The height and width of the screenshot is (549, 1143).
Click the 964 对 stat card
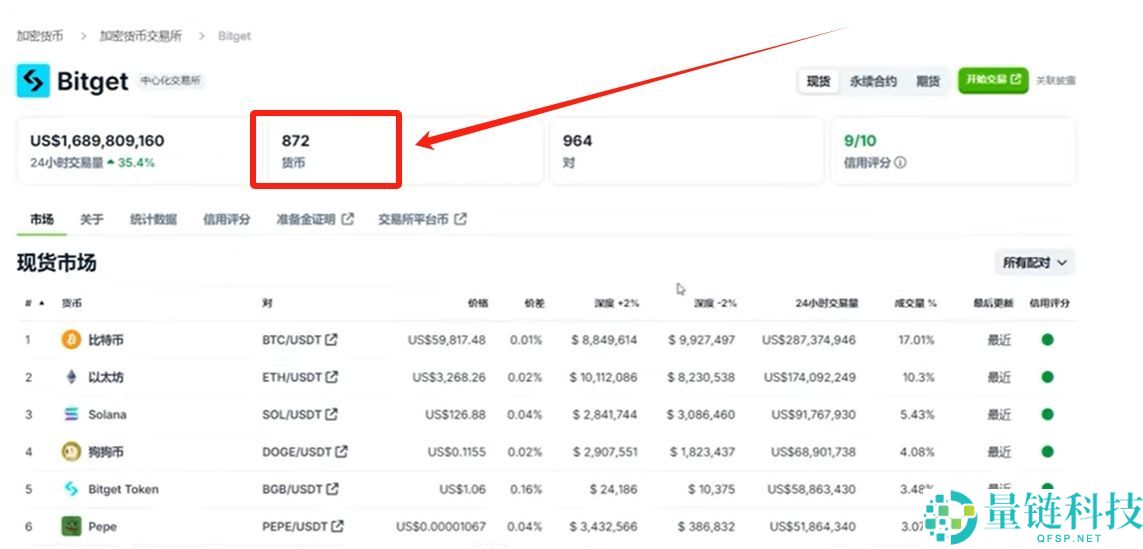(x=686, y=151)
